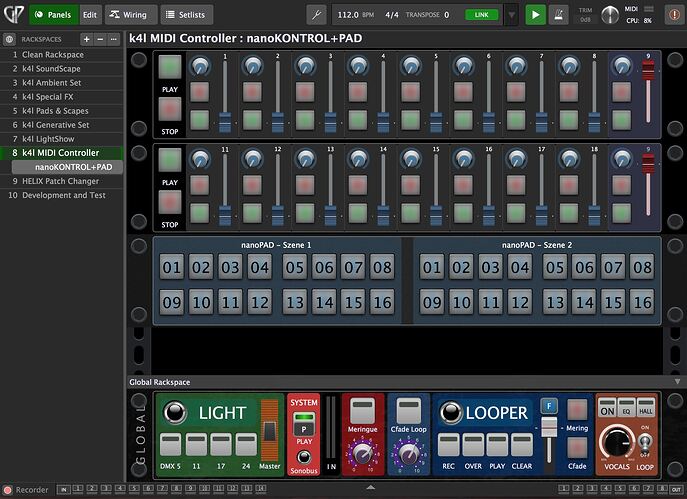Switch to Edit view
The width and height of the screenshot is (687, 499).
[90, 15]
